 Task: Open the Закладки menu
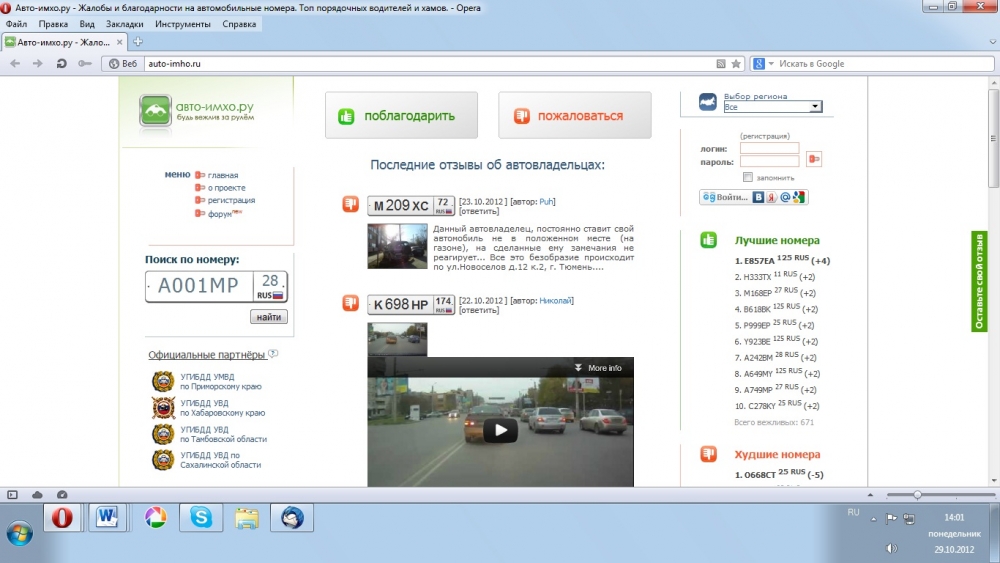124,23
